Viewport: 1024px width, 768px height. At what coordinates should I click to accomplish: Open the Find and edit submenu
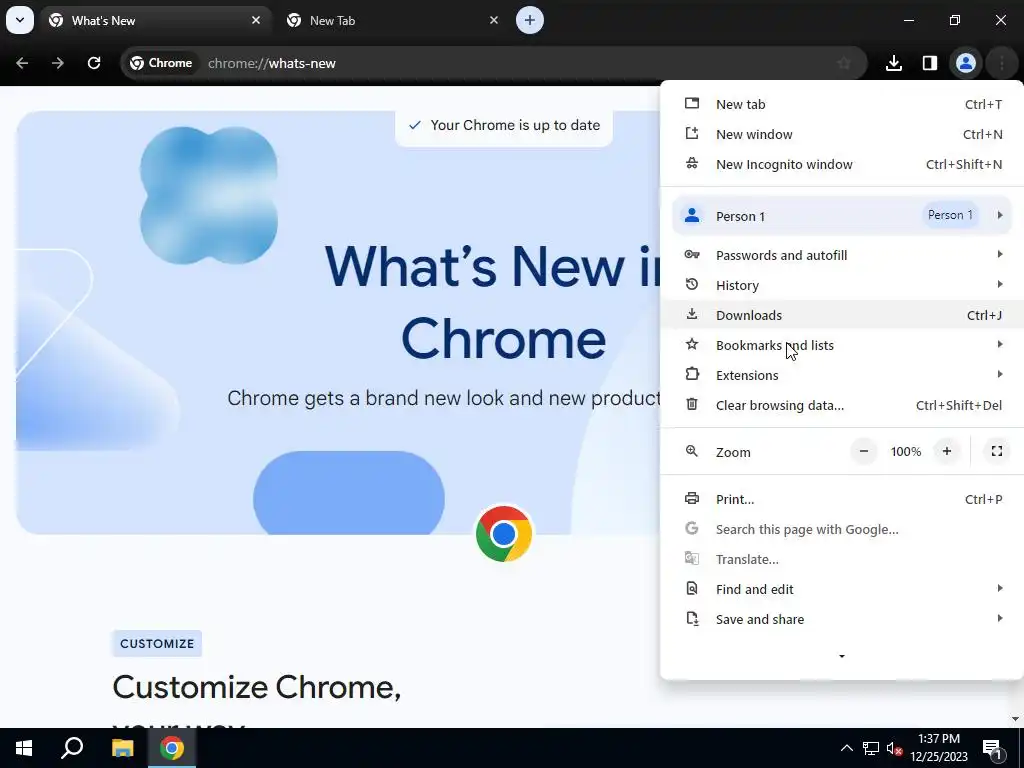pos(842,590)
